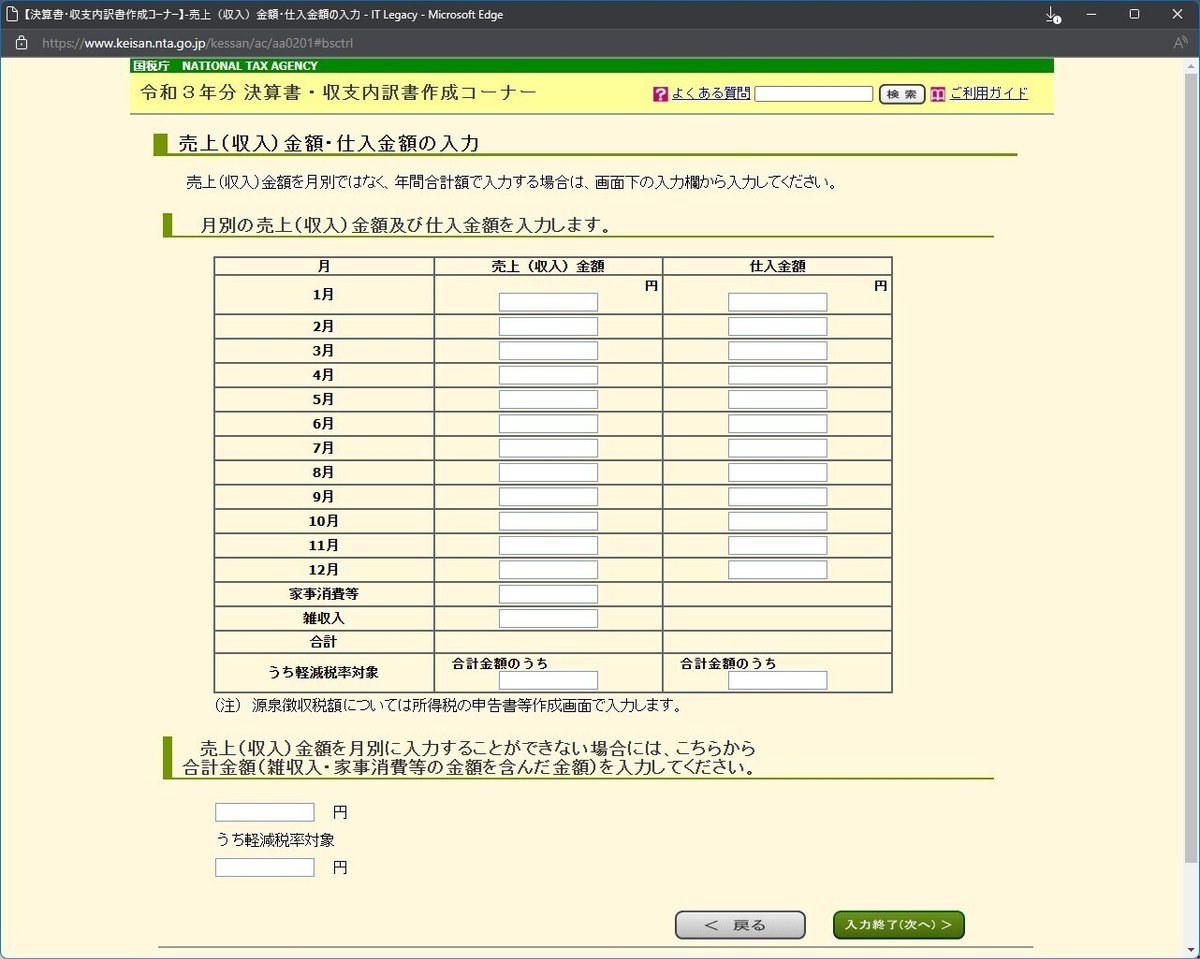Click the 3月 仕入金額 field
This screenshot has width=1200, height=959.
coord(778,351)
